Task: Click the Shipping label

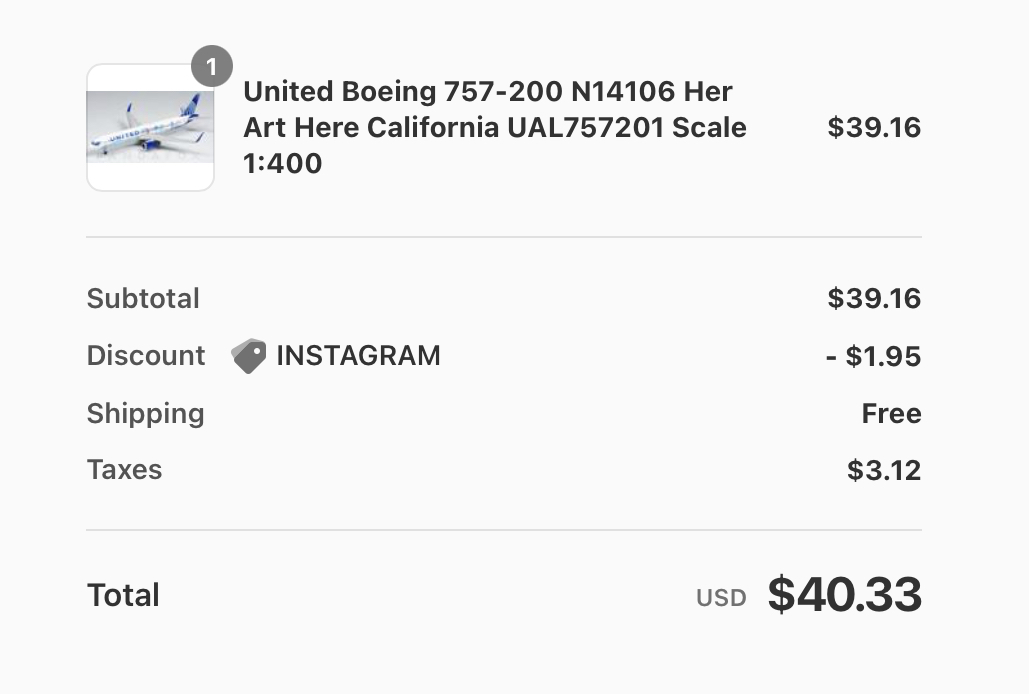Action: pyautogui.click(x=145, y=414)
